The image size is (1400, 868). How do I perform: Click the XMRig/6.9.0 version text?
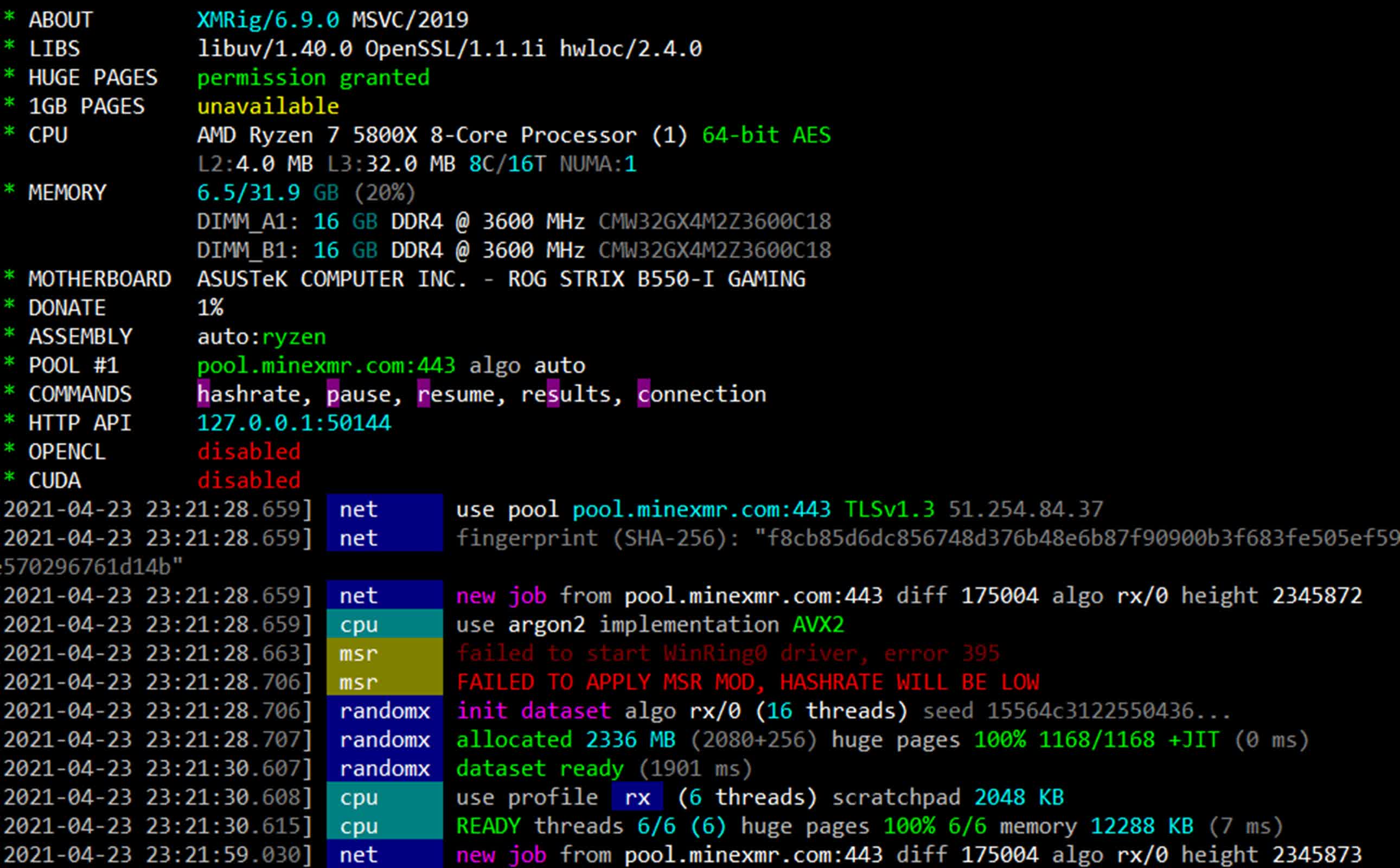(267, 20)
